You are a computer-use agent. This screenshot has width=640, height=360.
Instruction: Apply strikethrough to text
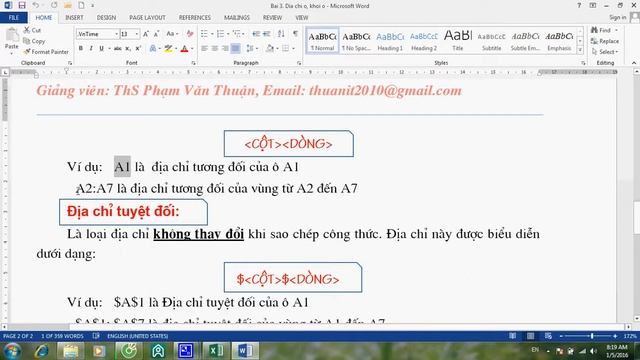[118, 49]
